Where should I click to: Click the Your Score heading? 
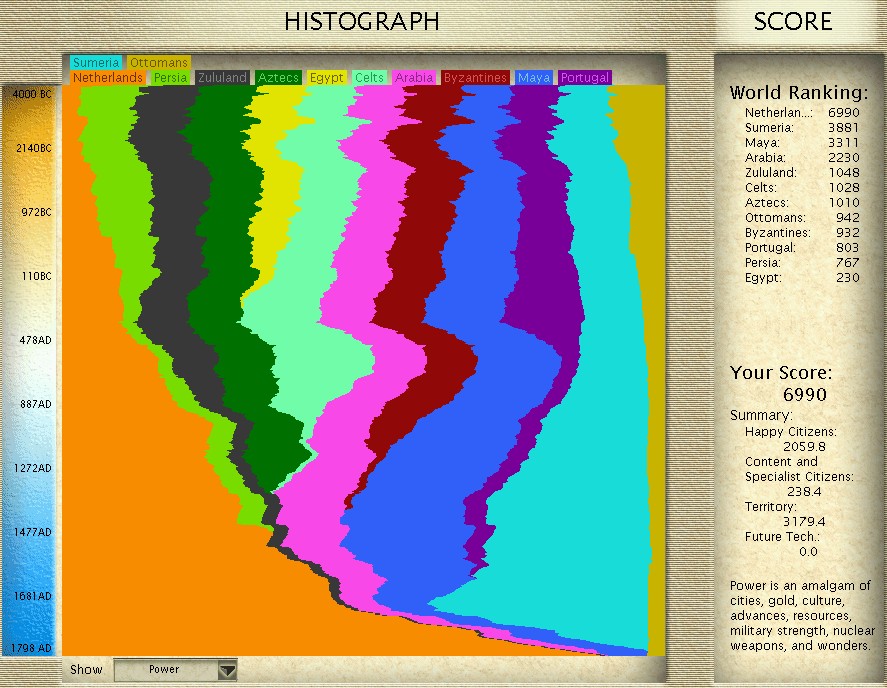click(x=781, y=373)
